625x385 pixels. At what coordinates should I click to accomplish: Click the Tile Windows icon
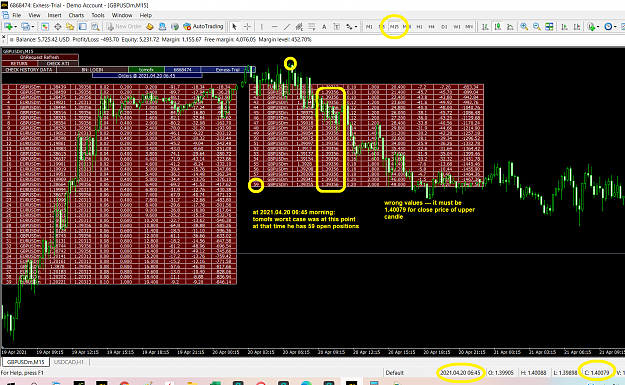pyautogui.click(x=549, y=26)
